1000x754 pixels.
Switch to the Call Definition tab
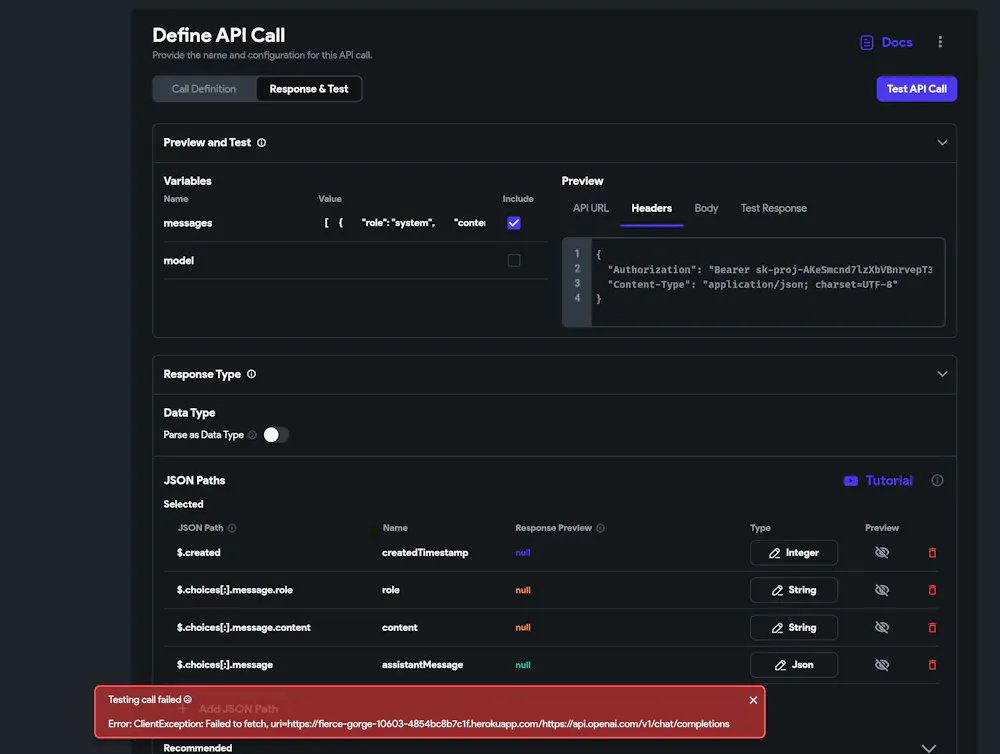(204, 89)
